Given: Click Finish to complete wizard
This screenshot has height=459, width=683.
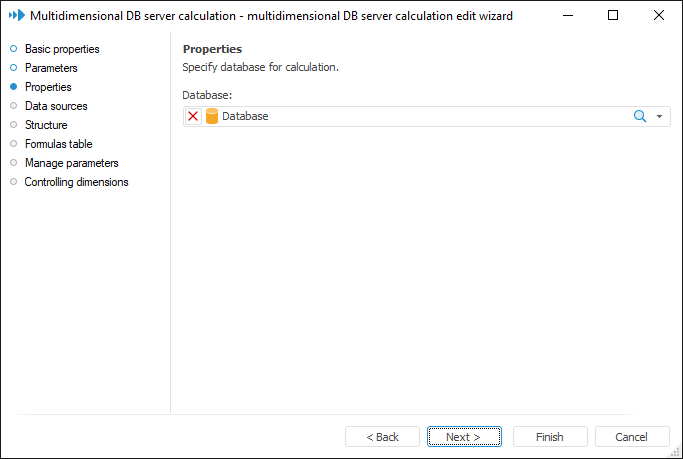Looking at the screenshot, I should click(x=550, y=437).
